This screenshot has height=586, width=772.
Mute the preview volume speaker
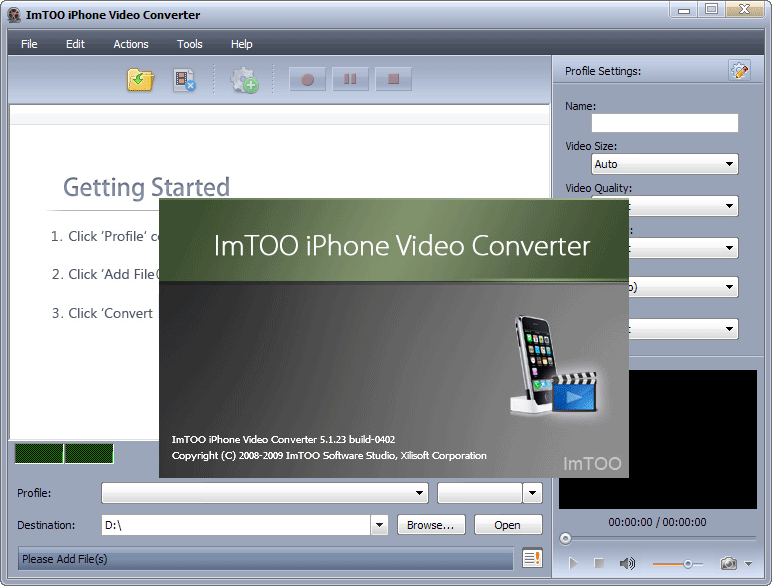627,563
